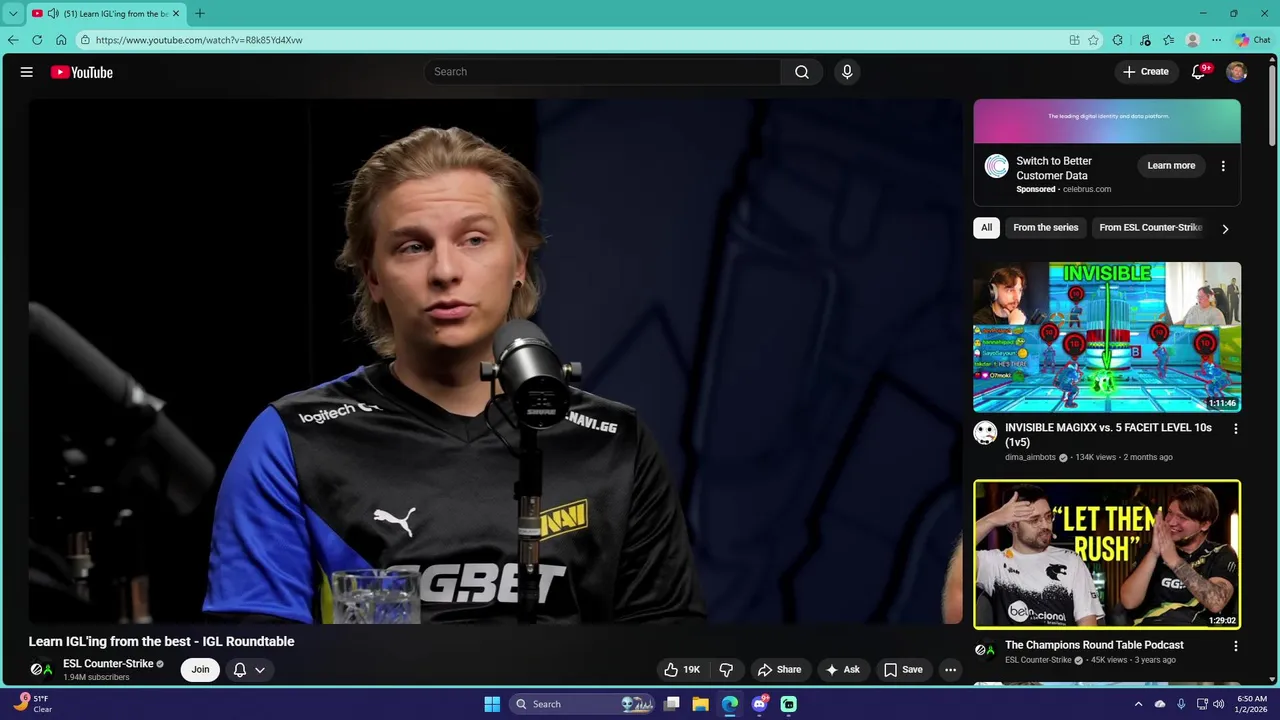Click the Windows taskbar search box
The image size is (1280, 720).
[581, 704]
